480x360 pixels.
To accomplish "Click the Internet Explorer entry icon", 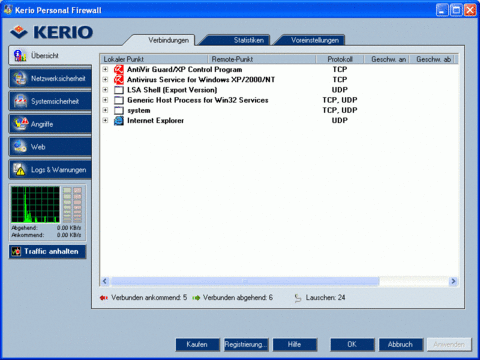I will (x=119, y=120).
